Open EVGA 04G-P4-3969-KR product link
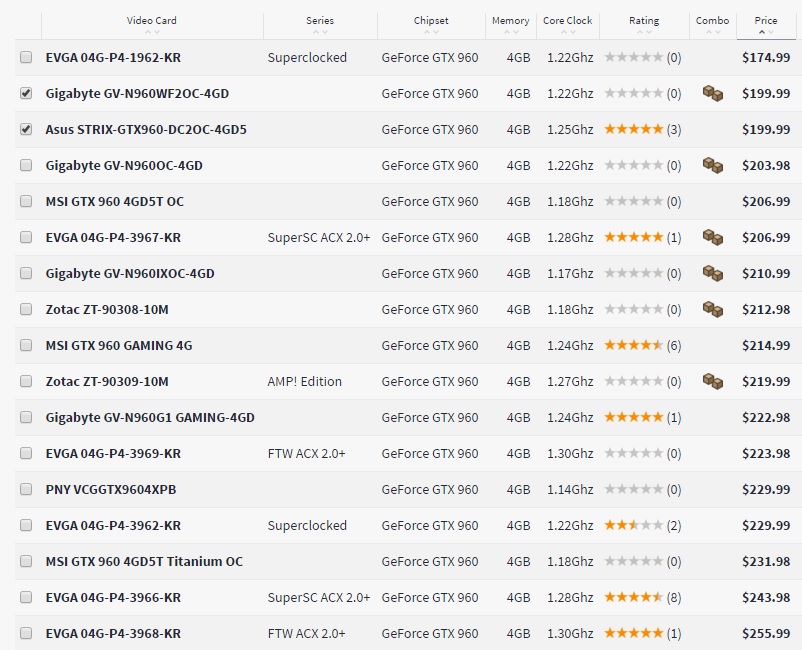The width and height of the screenshot is (802, 650). (113, 454)
